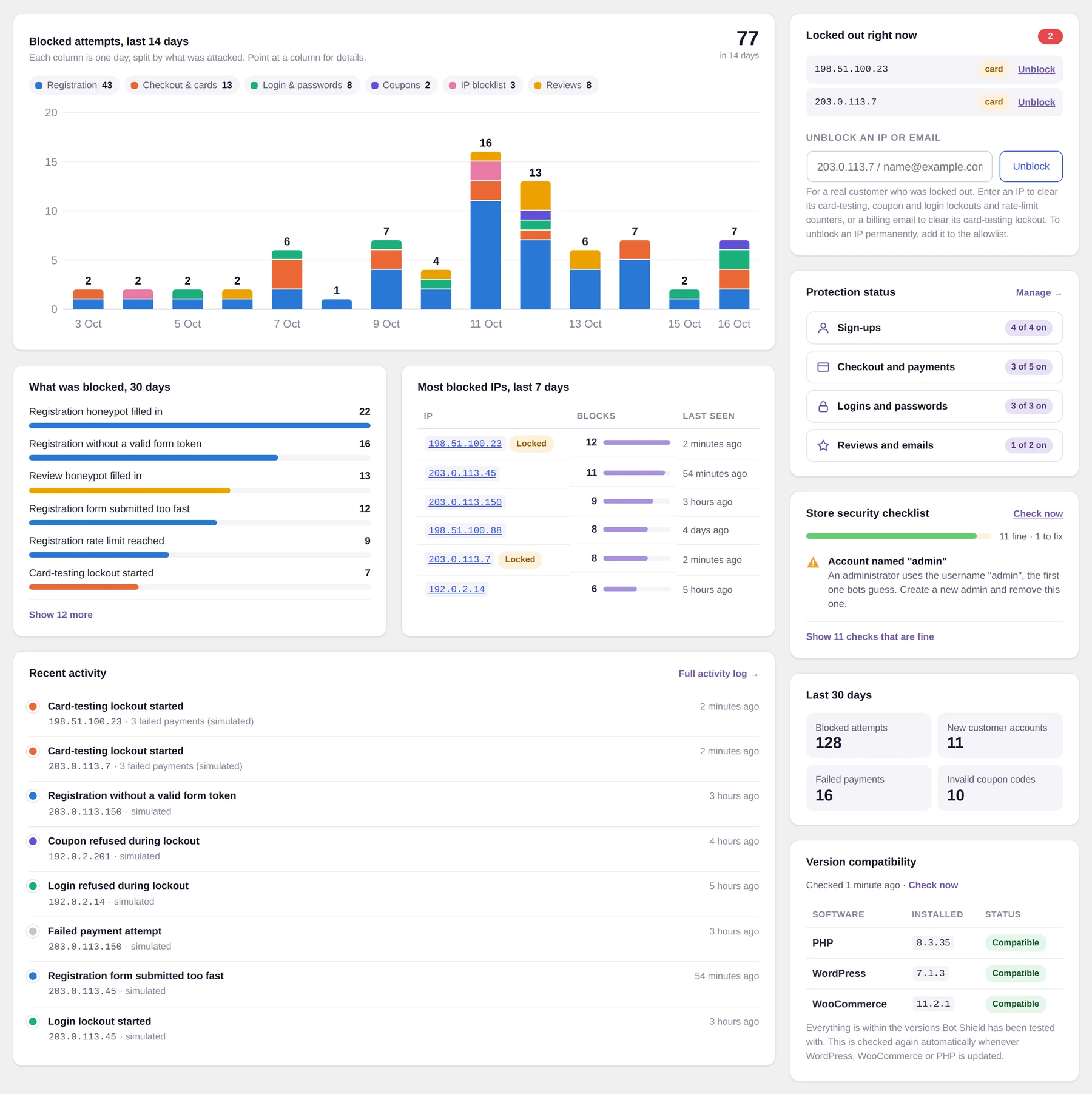This screenshot has height=1094, width=1092.
Task: Toggle the Login & passwords legend chip
Action: point(302,86)
